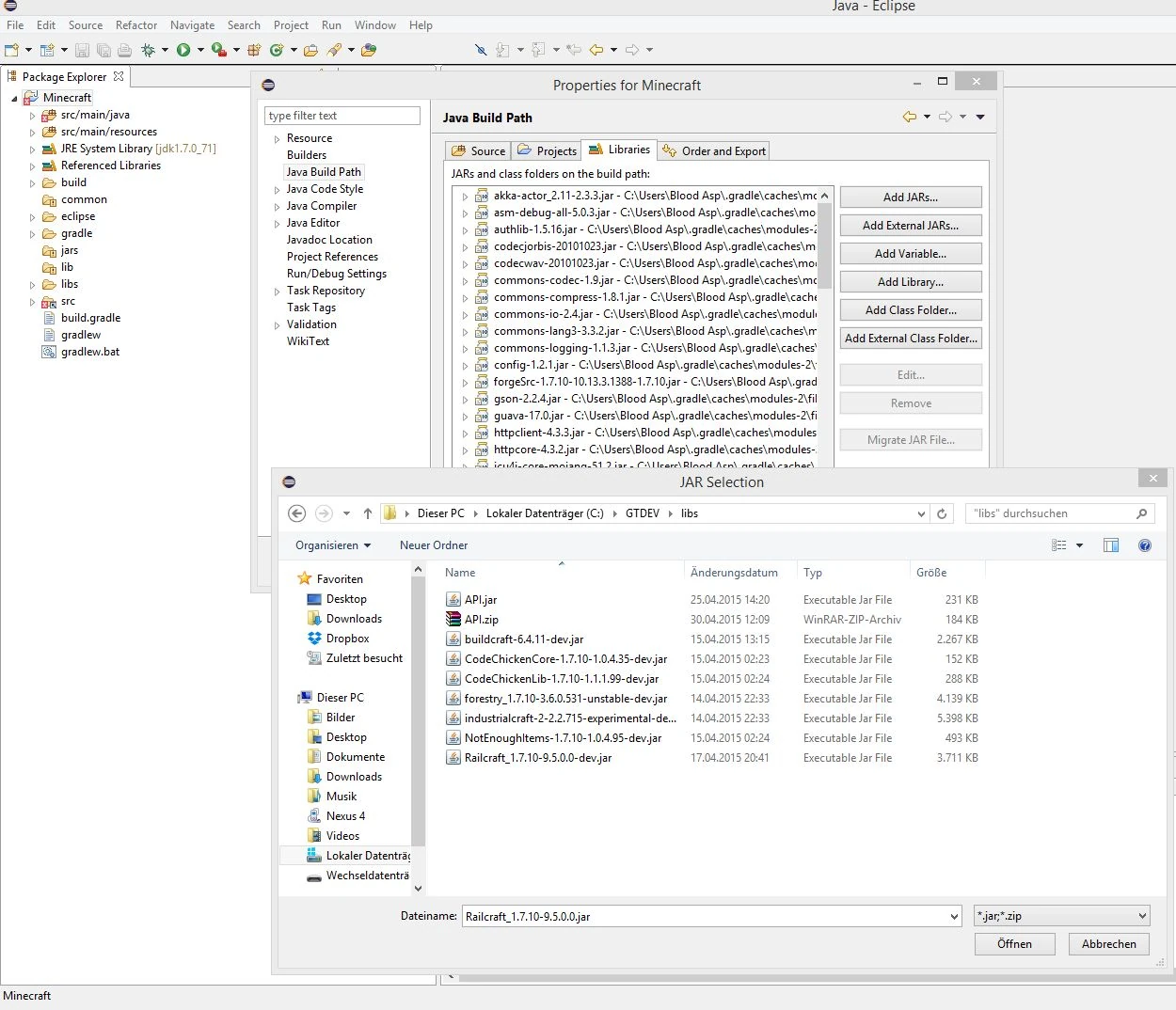The height and width of the screenshot is (1010, 1176).
Task: Open the Project menu
Action: 291,25
